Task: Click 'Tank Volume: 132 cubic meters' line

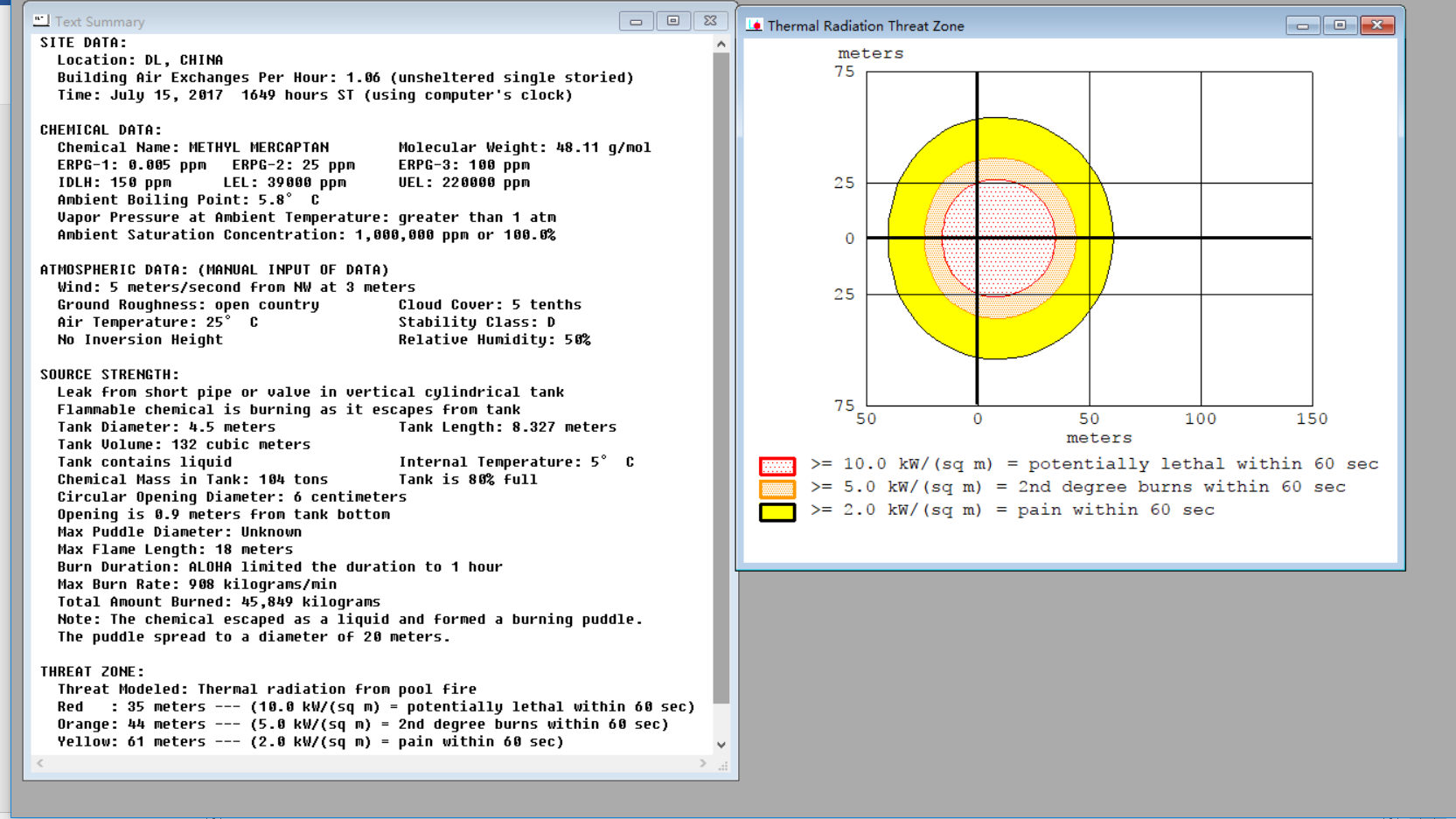Action: (x=184, y=444)
